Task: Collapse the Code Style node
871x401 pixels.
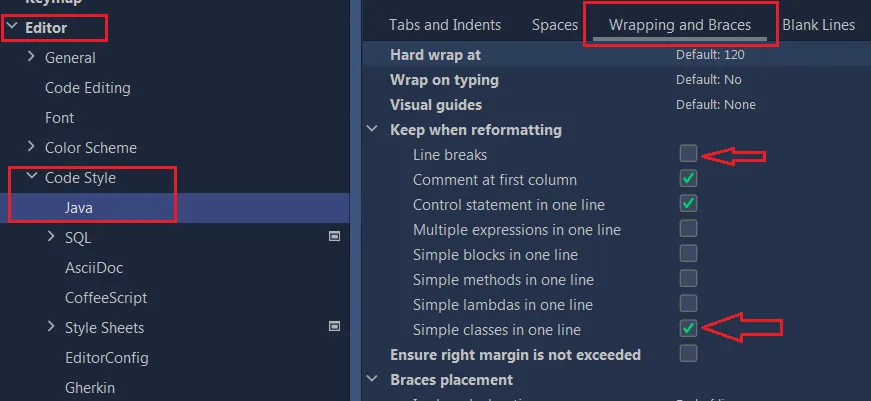Action: (x=31, y=178)
